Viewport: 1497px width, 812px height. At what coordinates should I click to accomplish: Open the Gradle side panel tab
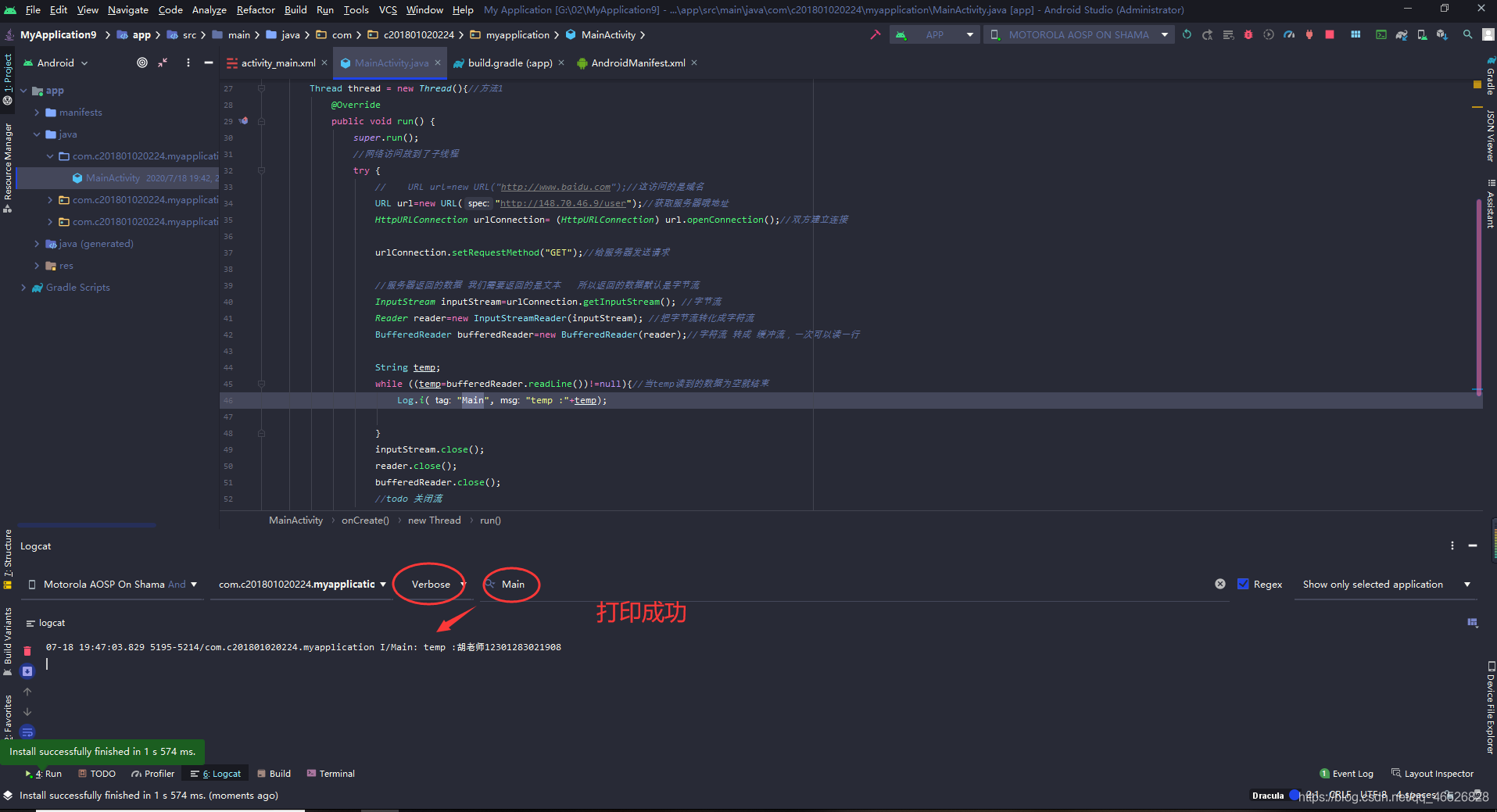[x=1490, y=76]
